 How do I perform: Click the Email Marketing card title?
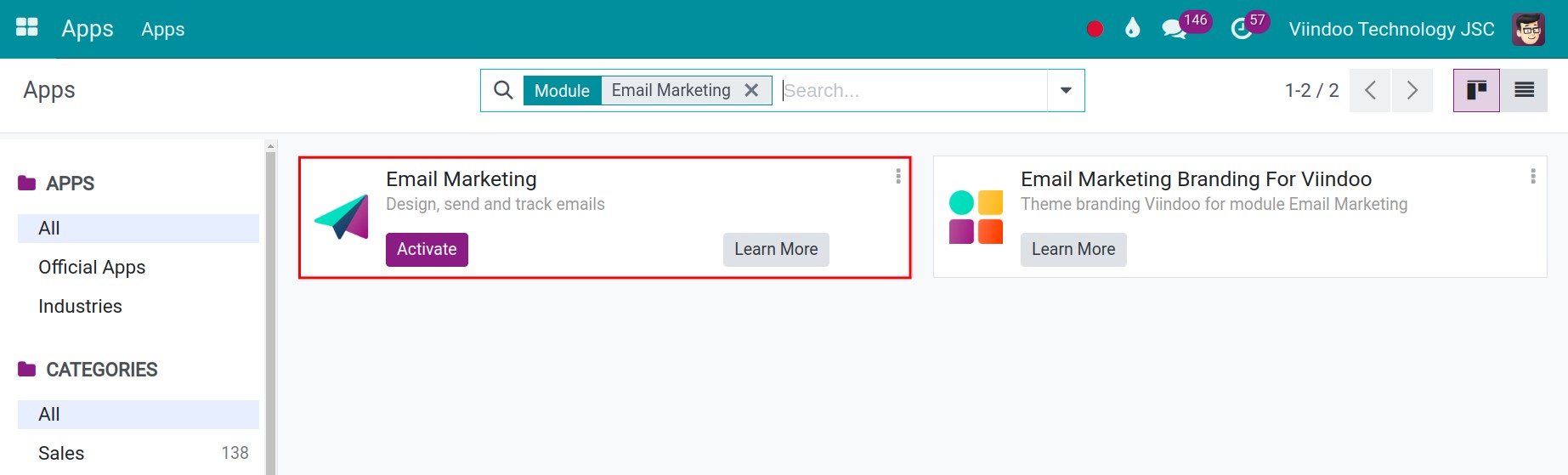[x=461, y=178]
